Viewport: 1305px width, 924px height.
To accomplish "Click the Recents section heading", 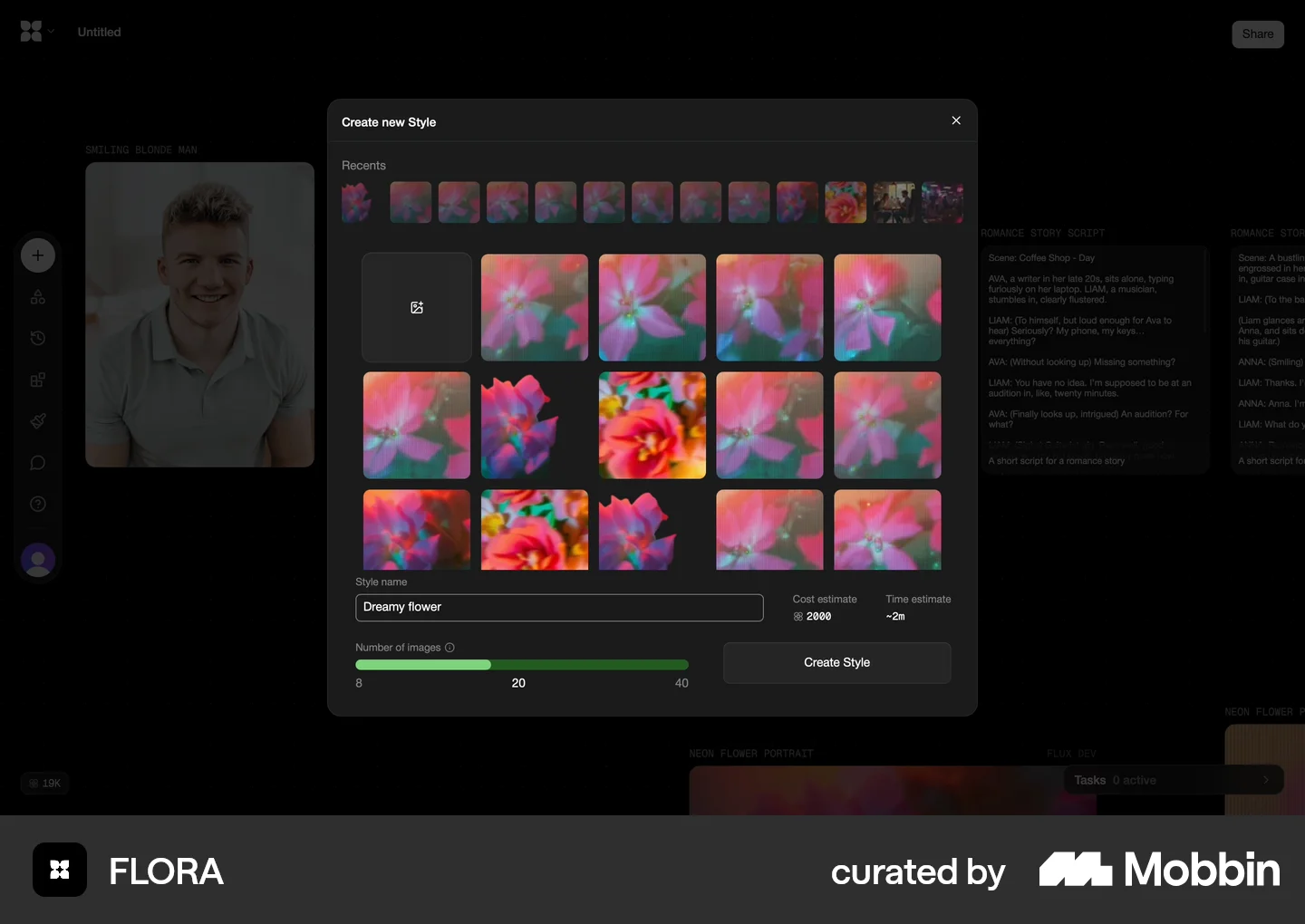I will click(363, 166).
